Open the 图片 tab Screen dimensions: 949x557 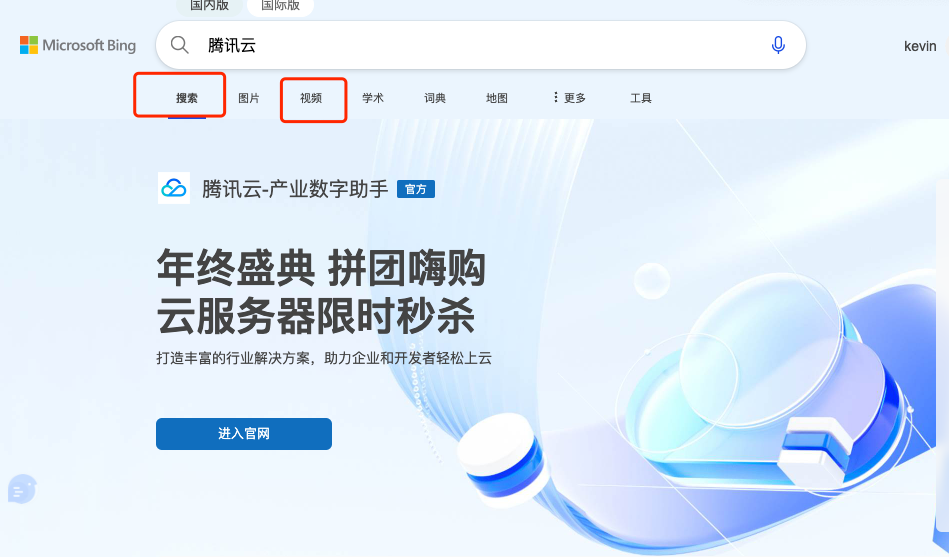coord(249,98)
